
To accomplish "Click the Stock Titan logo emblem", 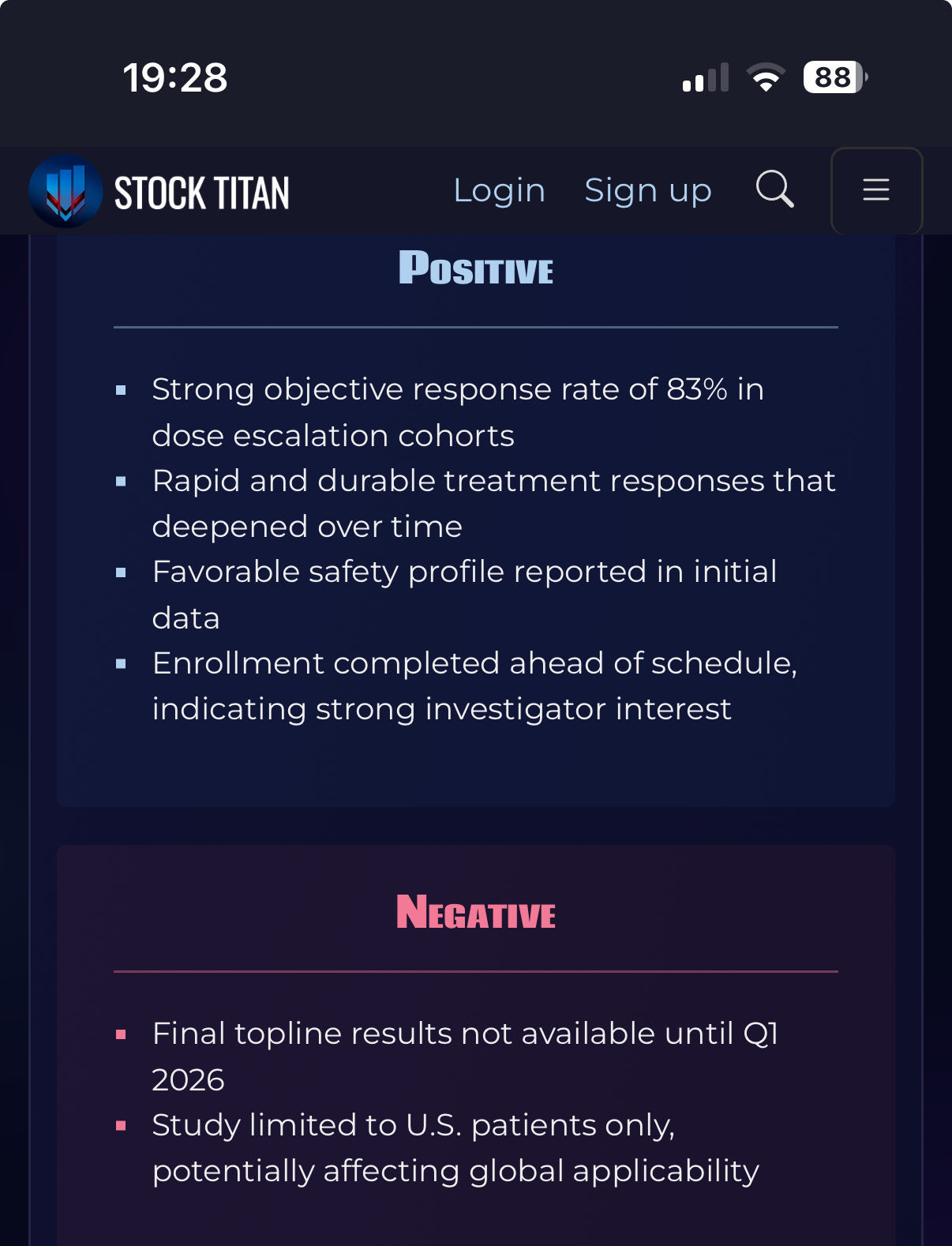I will (x=66, y=191).
